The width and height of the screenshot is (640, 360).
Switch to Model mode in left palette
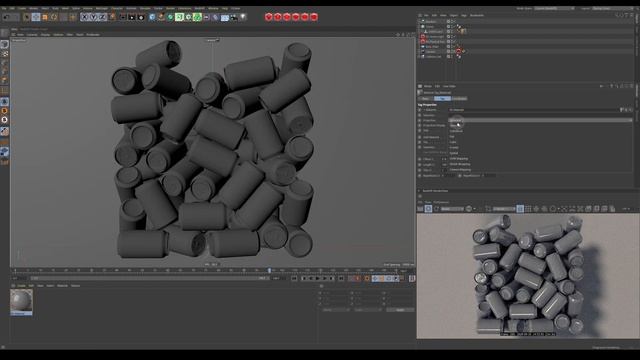click(4, 44)
